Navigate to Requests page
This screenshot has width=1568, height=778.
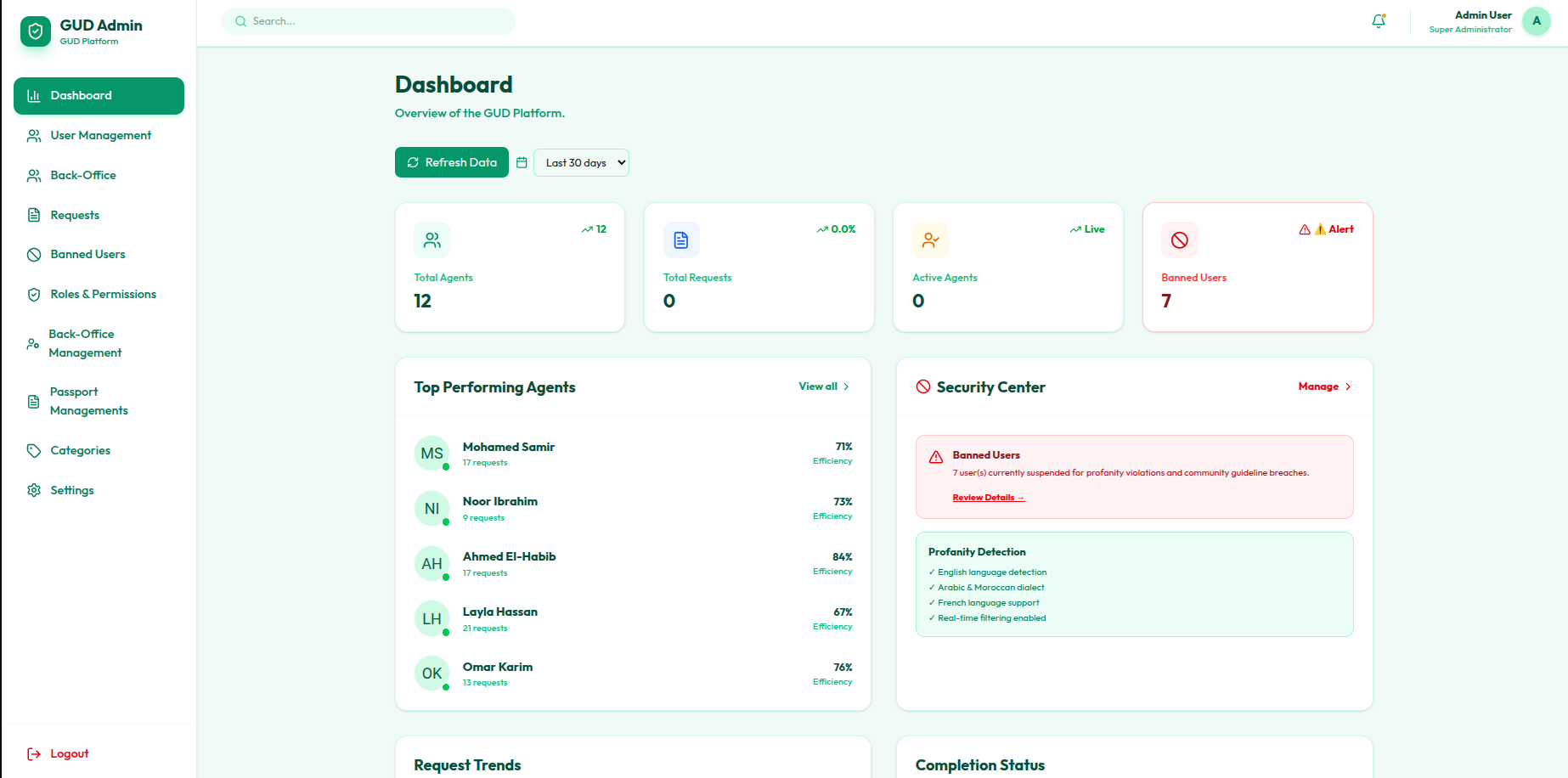coord(99,215)
